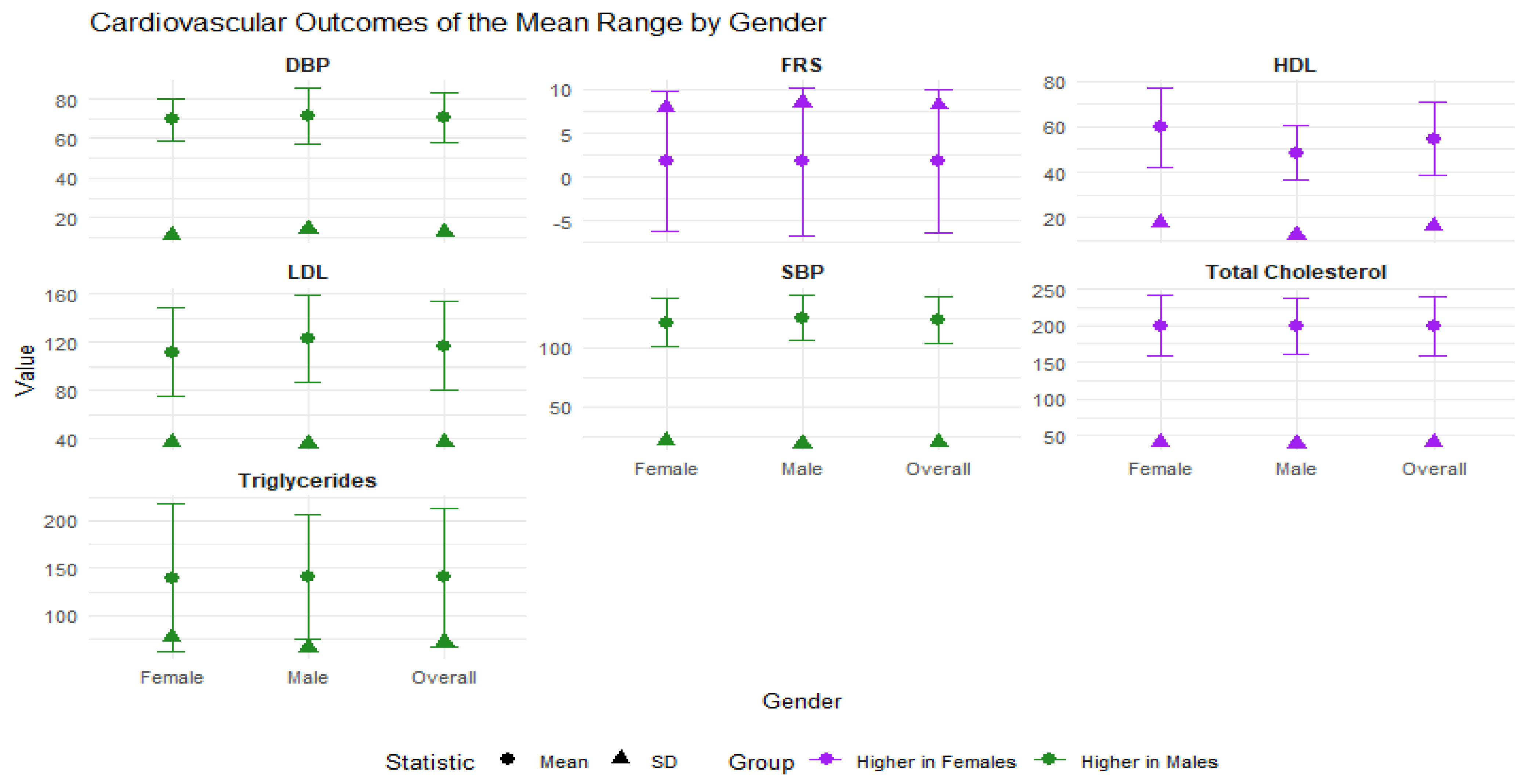This screenshot has width=1529, height=784.
Task: Click the black Mean circle legend icon
Action: (507, 759)
